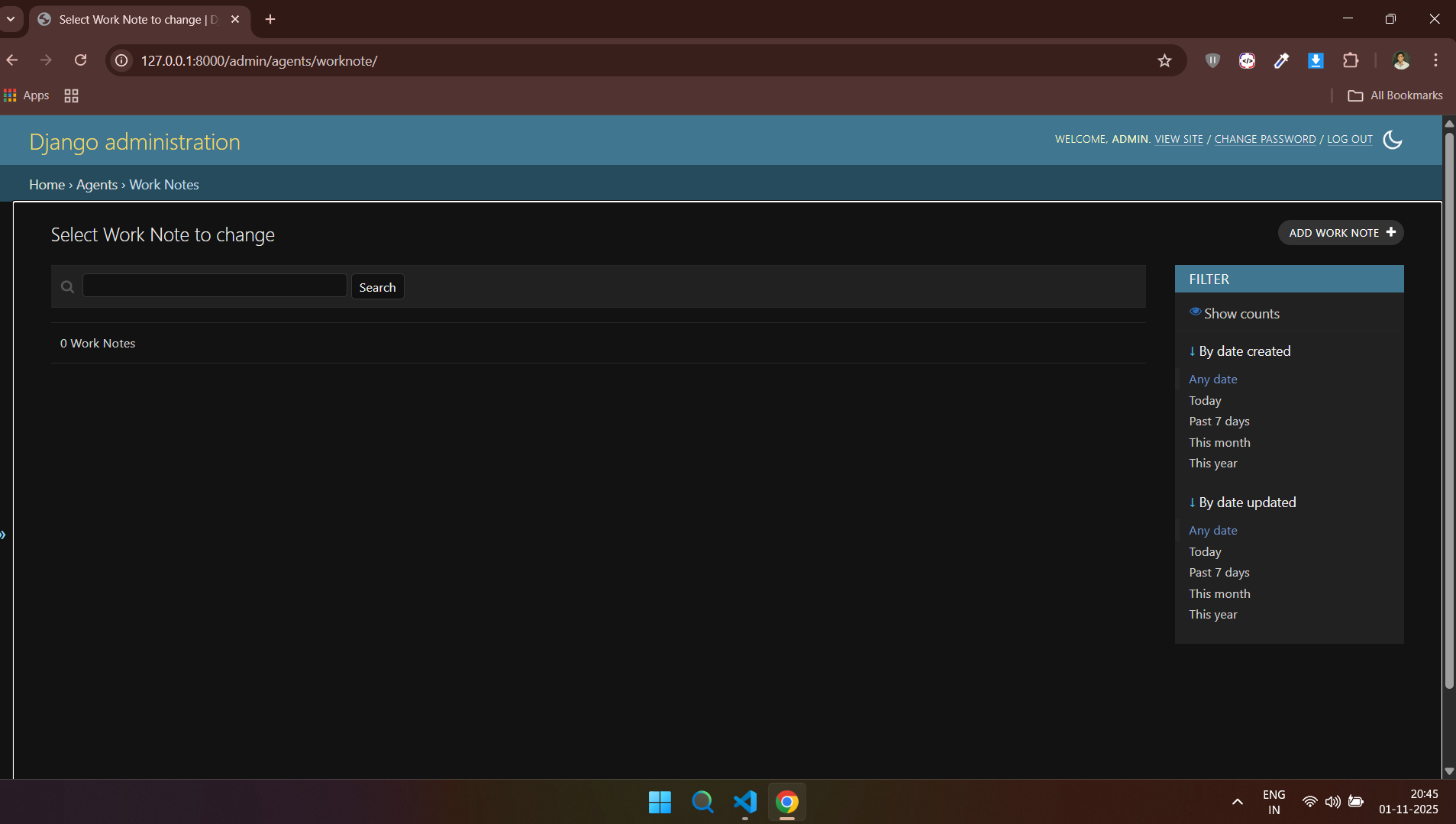
Task: Filter date updated by Past 7 days
Action: tap(1219, 573)
